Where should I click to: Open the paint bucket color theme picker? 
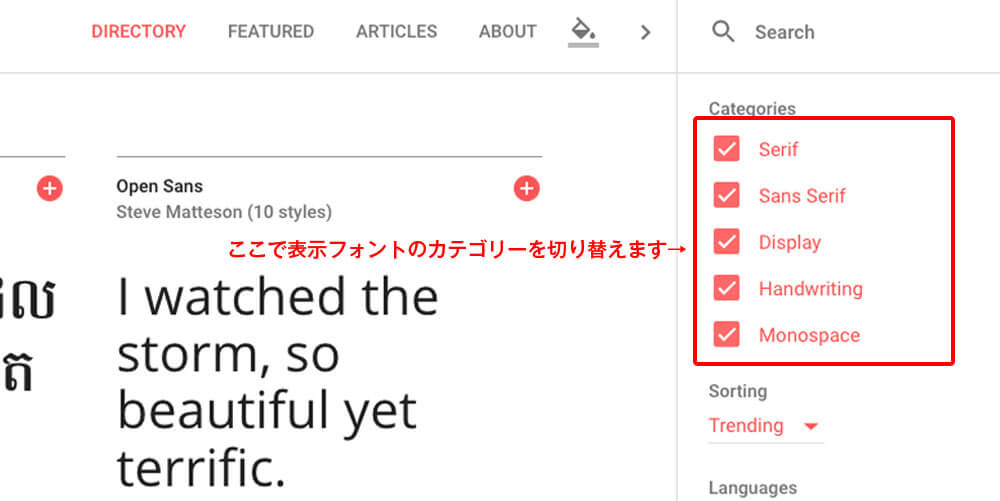click(x=583, y=31)
